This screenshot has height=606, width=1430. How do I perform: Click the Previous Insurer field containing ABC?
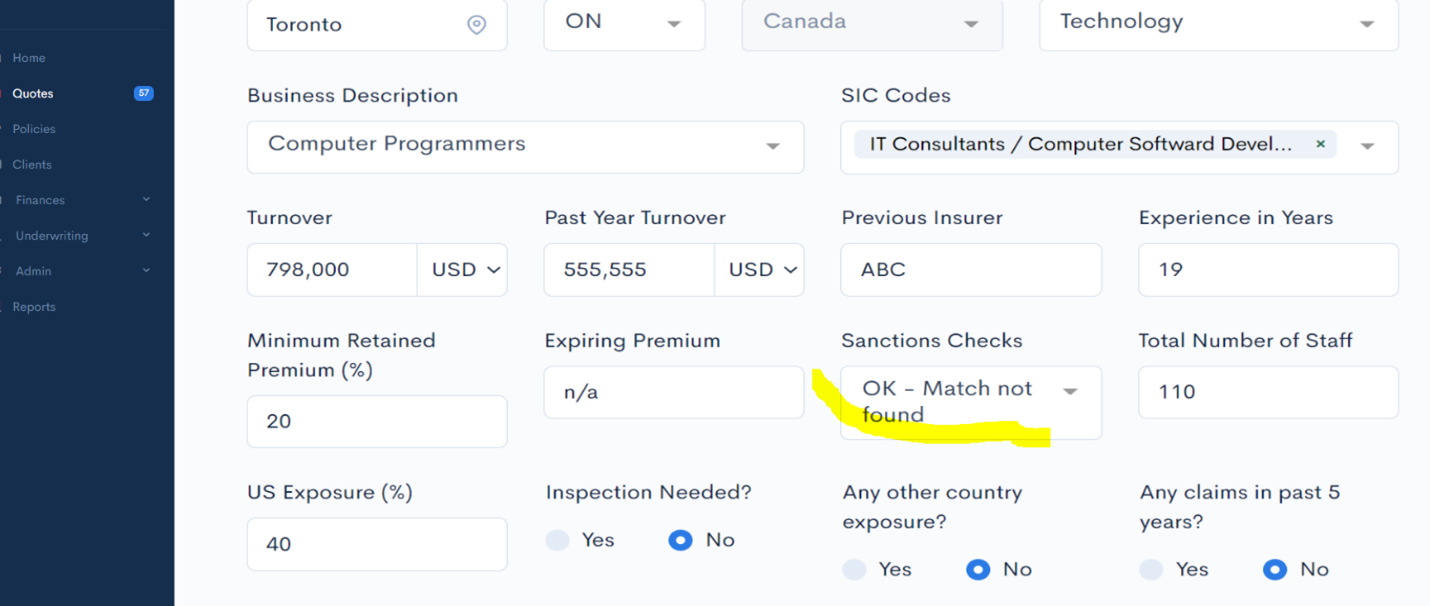[971, 270]
